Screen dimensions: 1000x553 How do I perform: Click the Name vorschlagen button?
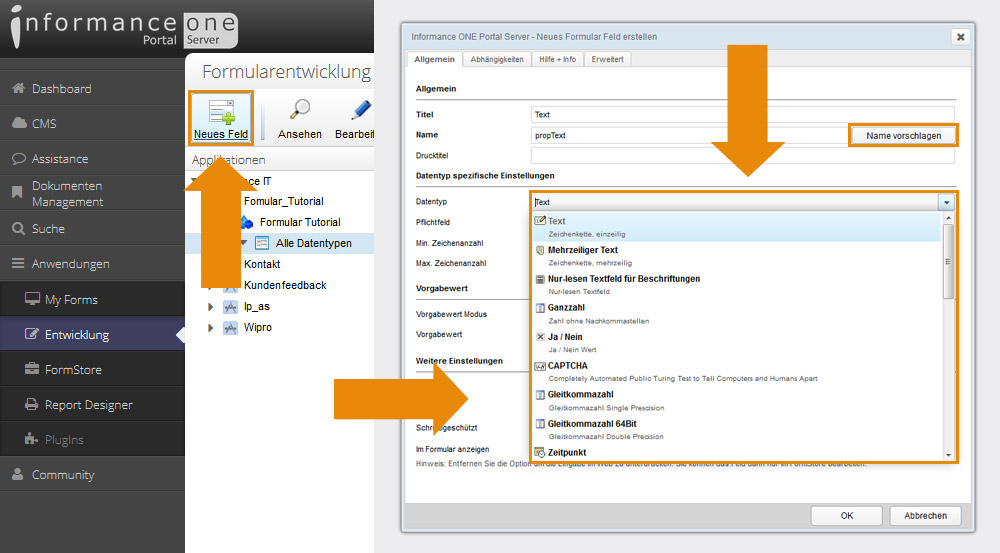903,136
